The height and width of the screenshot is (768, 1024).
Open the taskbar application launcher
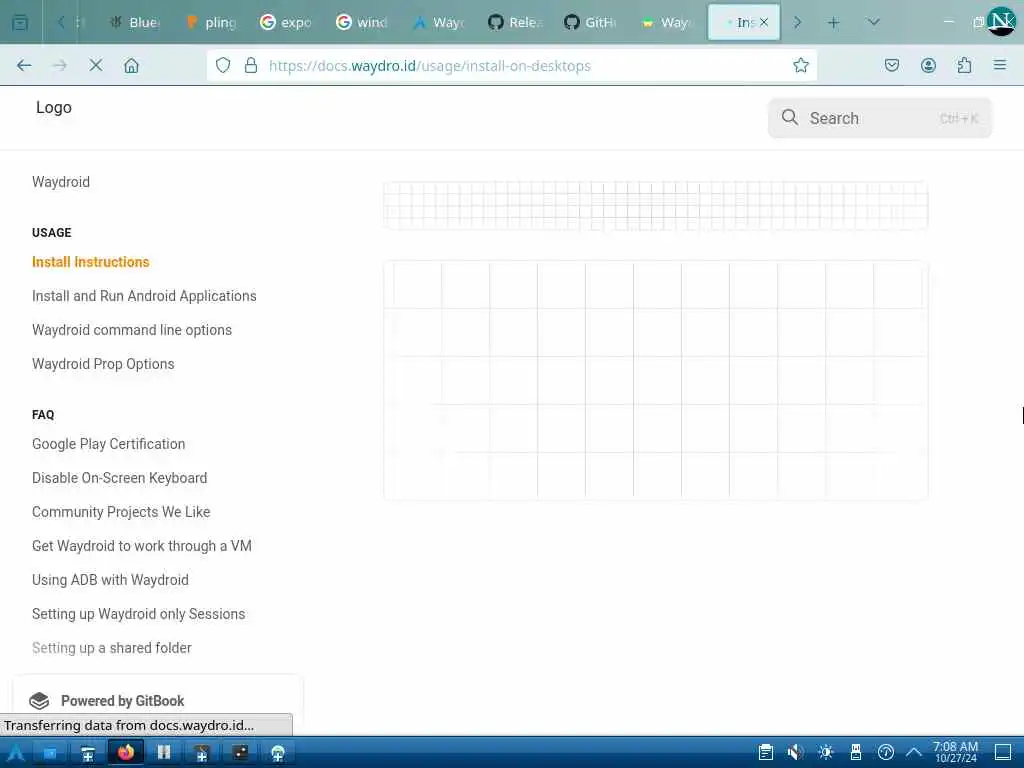click(x=16, y=753)
